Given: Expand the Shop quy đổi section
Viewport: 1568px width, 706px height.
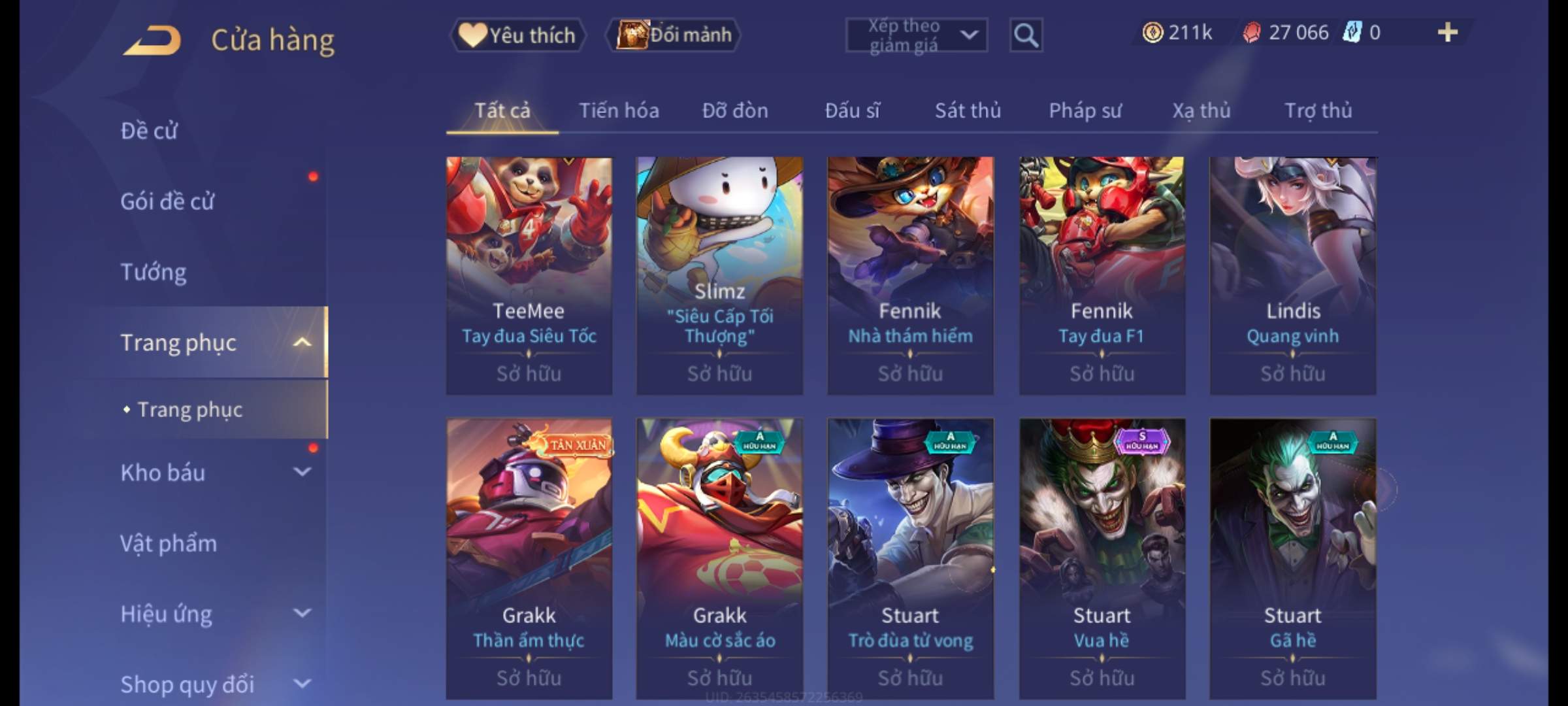Looking at the screenshot, I should point(302,684).
